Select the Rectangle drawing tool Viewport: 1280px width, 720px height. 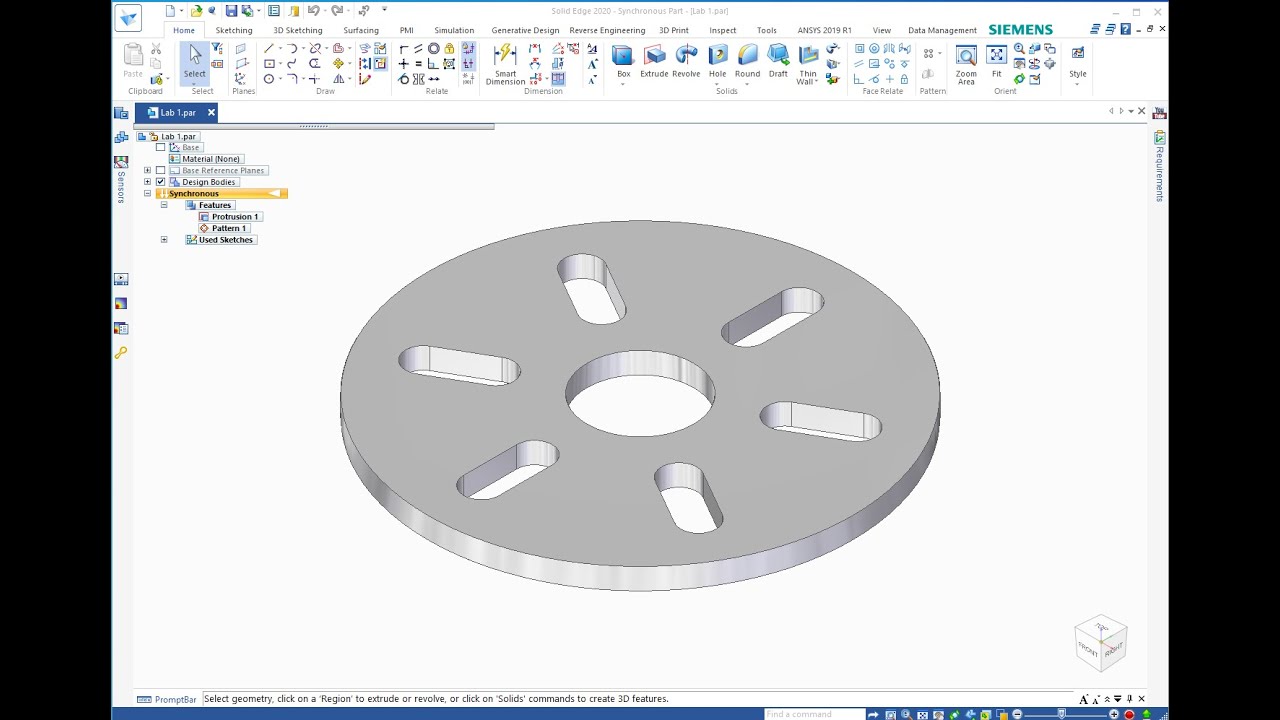click(269, 63)
